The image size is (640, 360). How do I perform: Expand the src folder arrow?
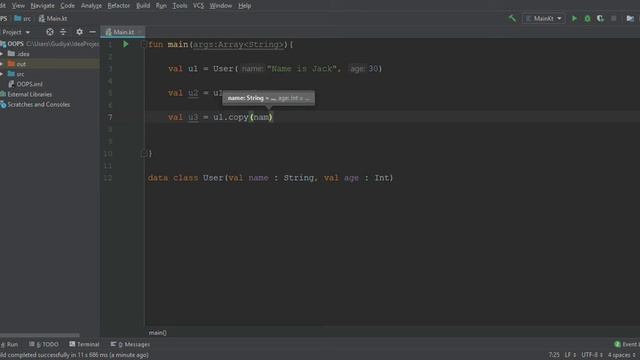[2, 74]
